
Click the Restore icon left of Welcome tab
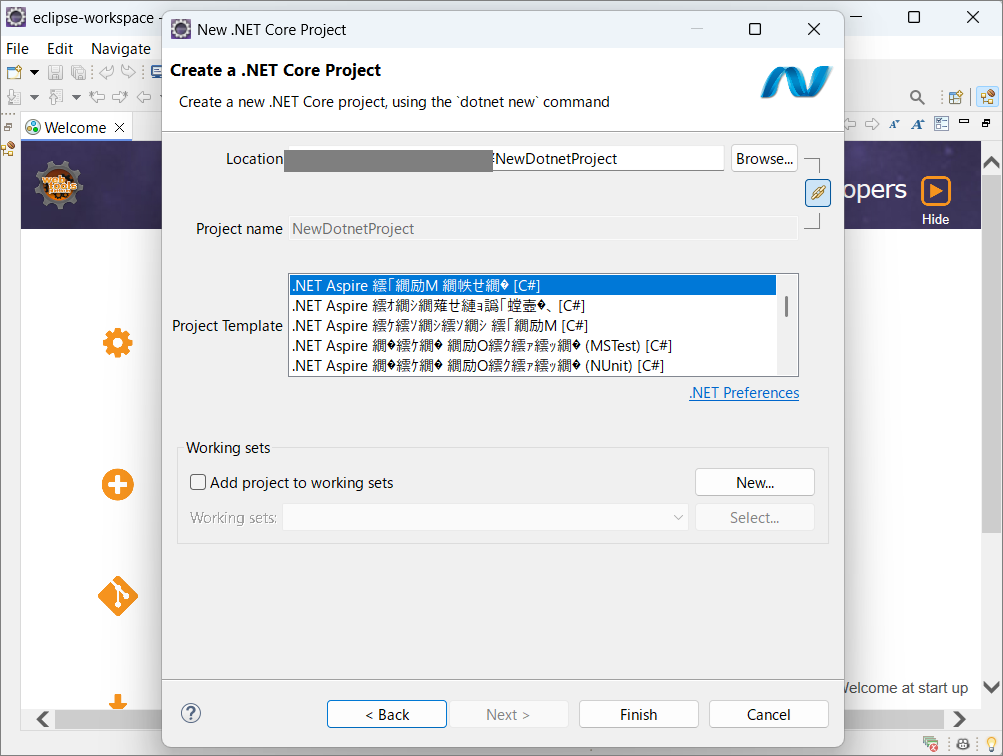(x=8, y=127)
